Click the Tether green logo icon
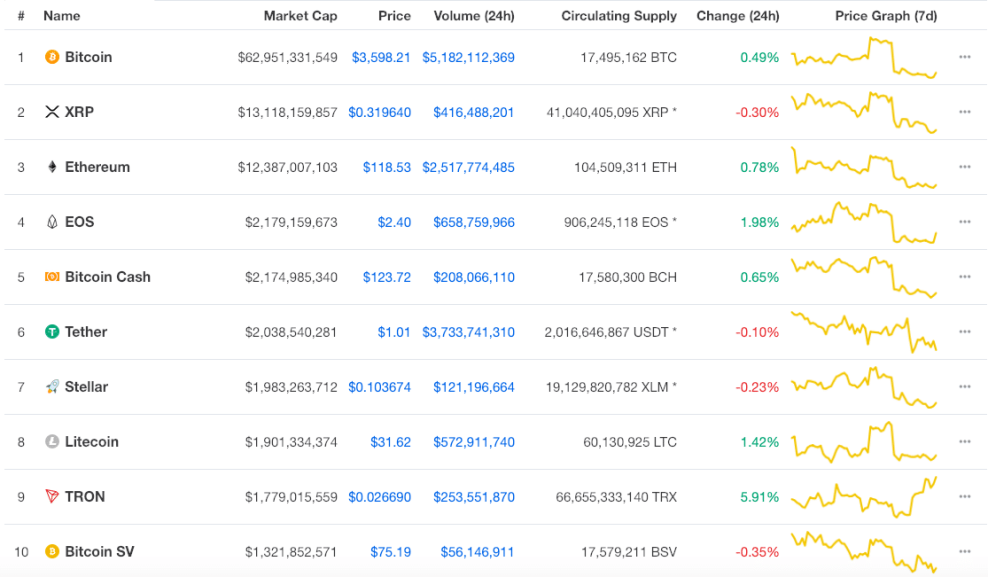 (x=52, y=332)
